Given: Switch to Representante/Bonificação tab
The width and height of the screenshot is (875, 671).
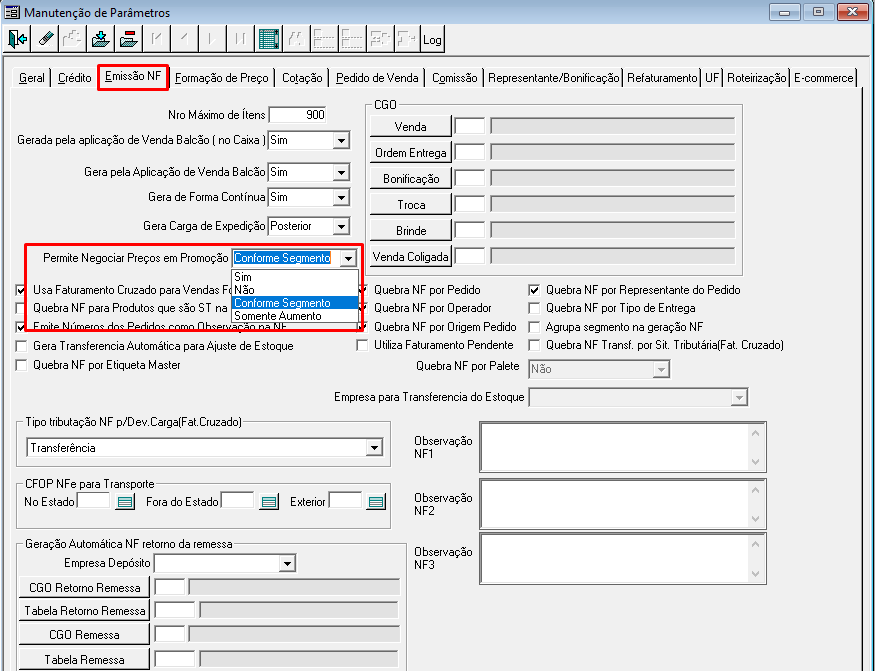Looking at the screenshot, I should (554, 78).
